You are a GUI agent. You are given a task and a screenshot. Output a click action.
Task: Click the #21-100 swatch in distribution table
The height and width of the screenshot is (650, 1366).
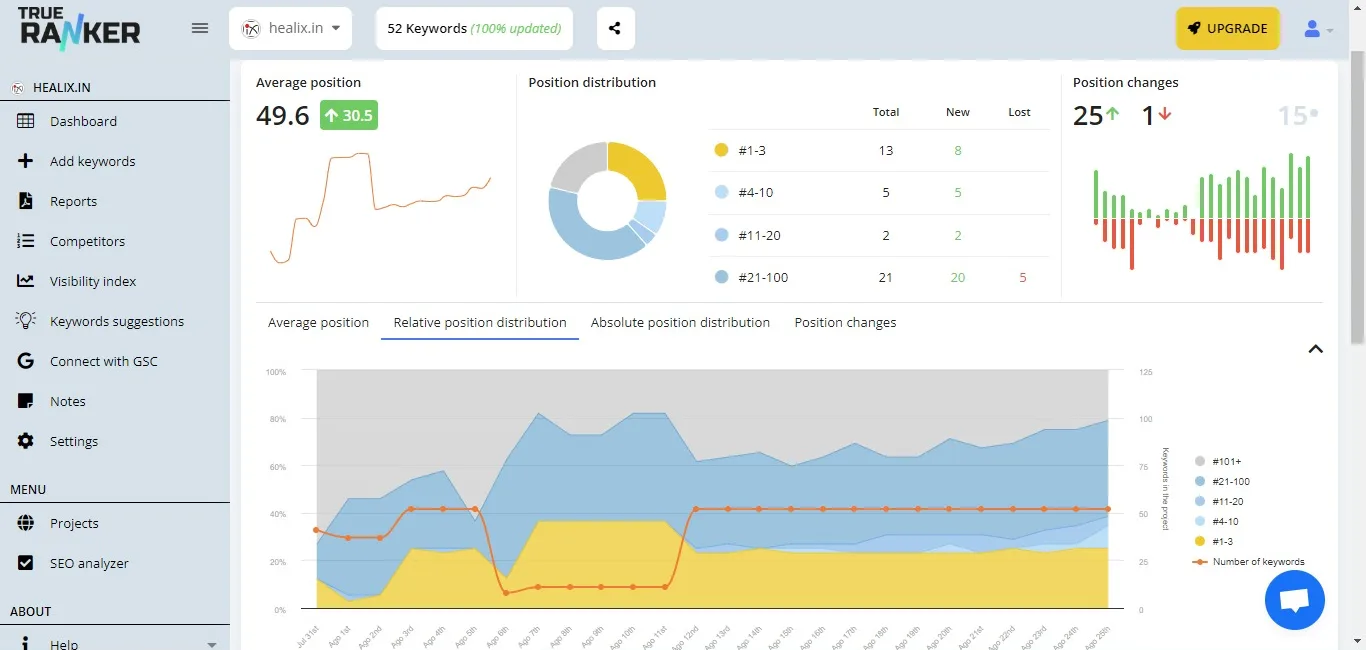click(722, 277)
